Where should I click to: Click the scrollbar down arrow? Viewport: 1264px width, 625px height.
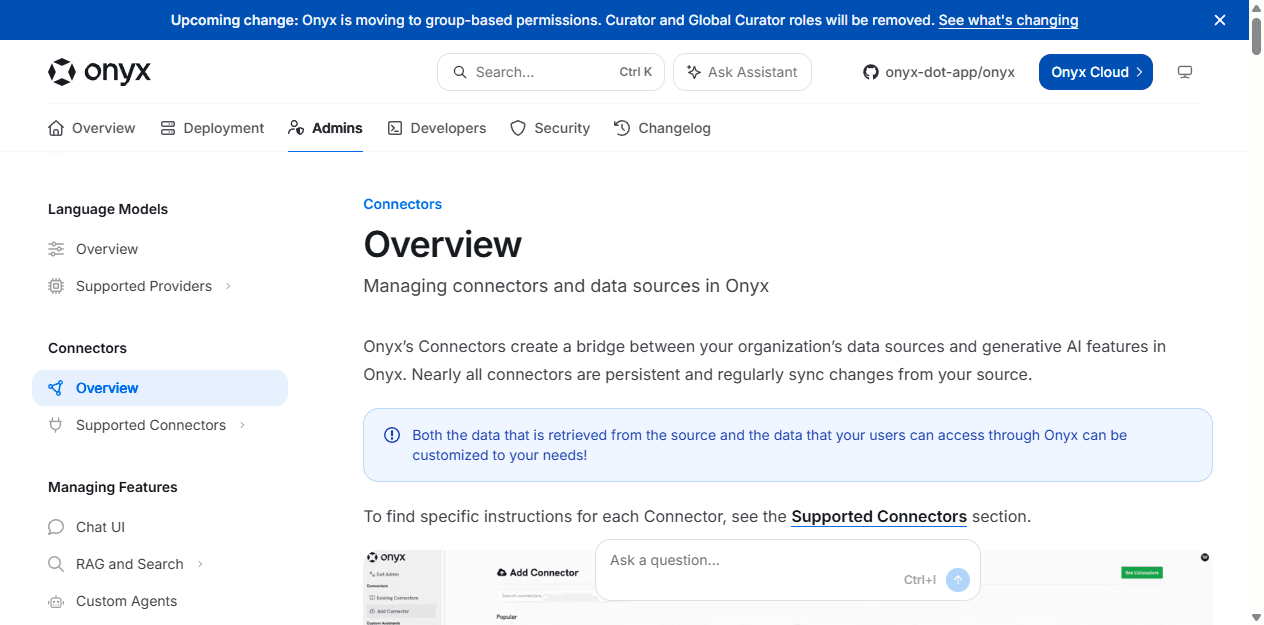1256,617
